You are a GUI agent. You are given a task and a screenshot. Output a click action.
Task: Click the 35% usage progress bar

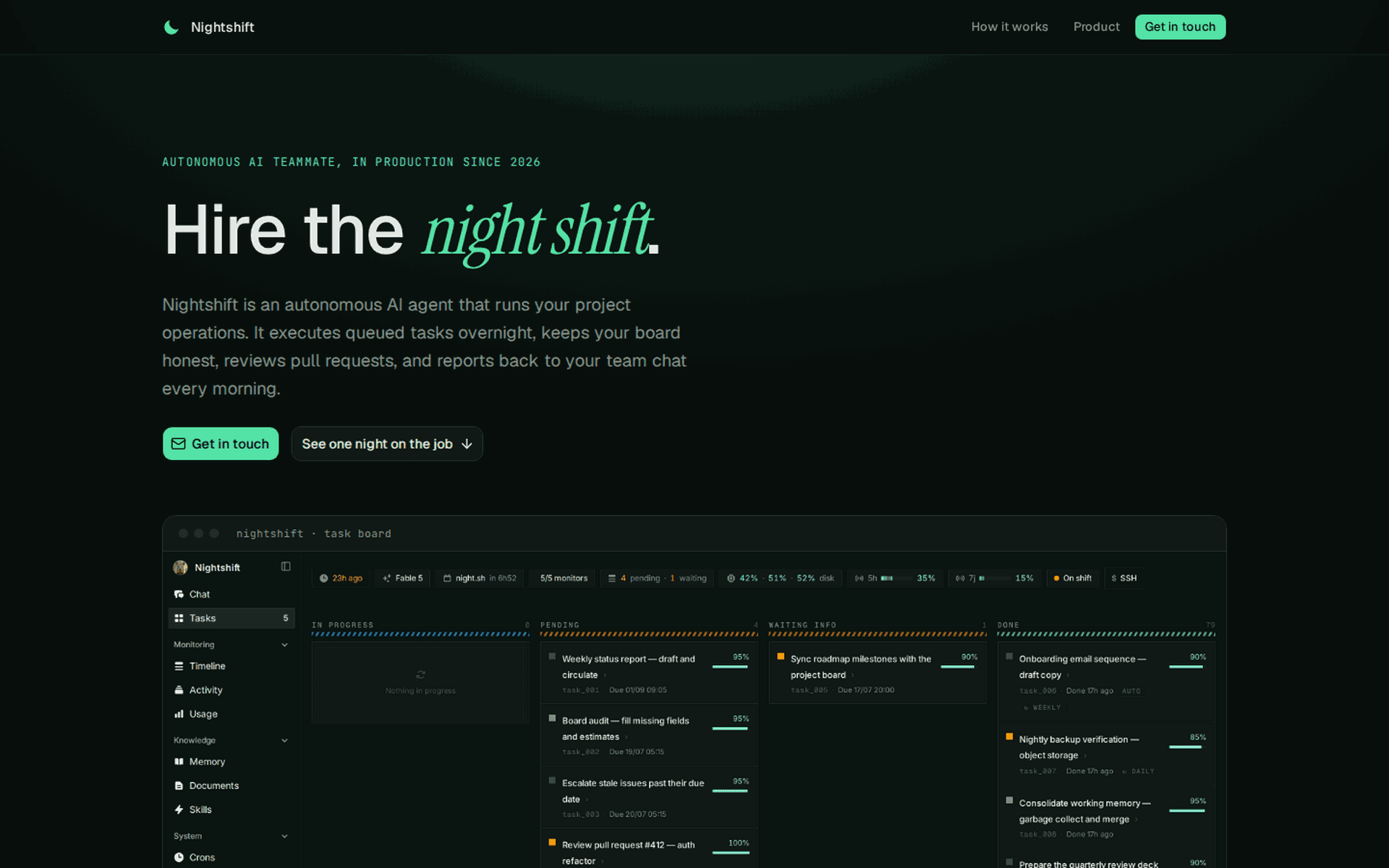[x=896, y=578]
